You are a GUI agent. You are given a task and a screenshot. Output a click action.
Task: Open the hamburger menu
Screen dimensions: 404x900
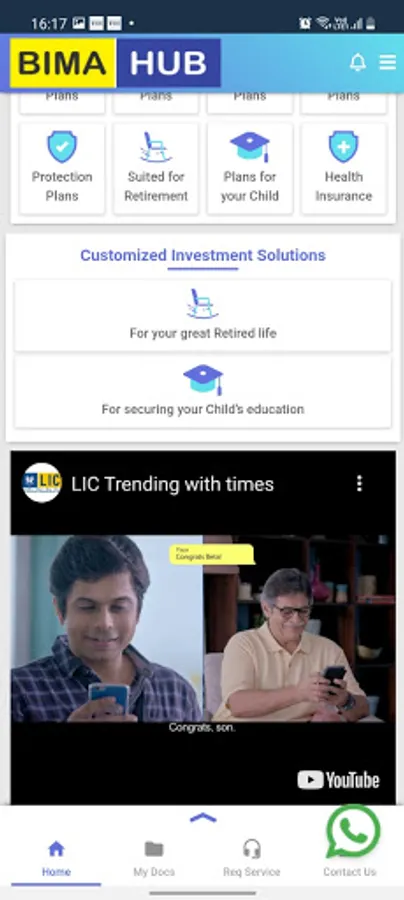pos(388,63)
